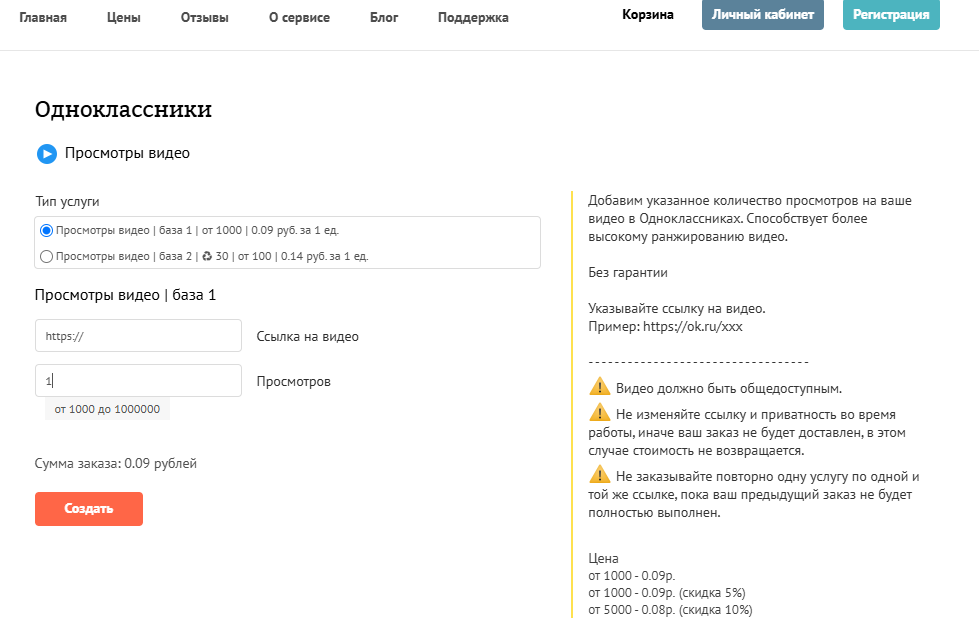
Task: Click the Личный кабинет button
Action: tap(763, 14)
